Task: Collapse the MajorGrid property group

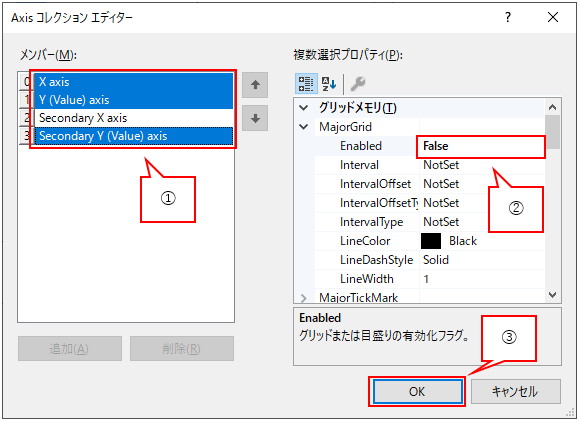Action: pos(303,127)
